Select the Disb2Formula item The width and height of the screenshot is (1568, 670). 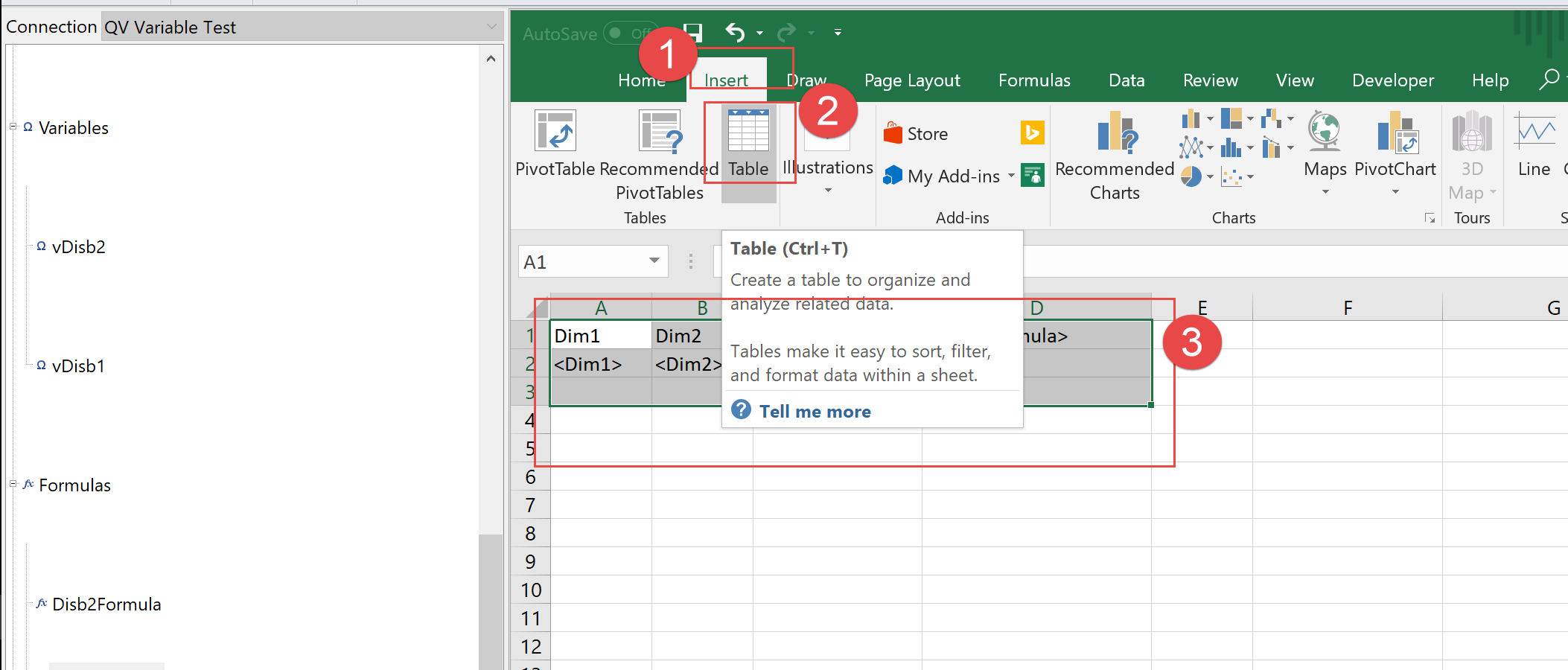[106, 604]
